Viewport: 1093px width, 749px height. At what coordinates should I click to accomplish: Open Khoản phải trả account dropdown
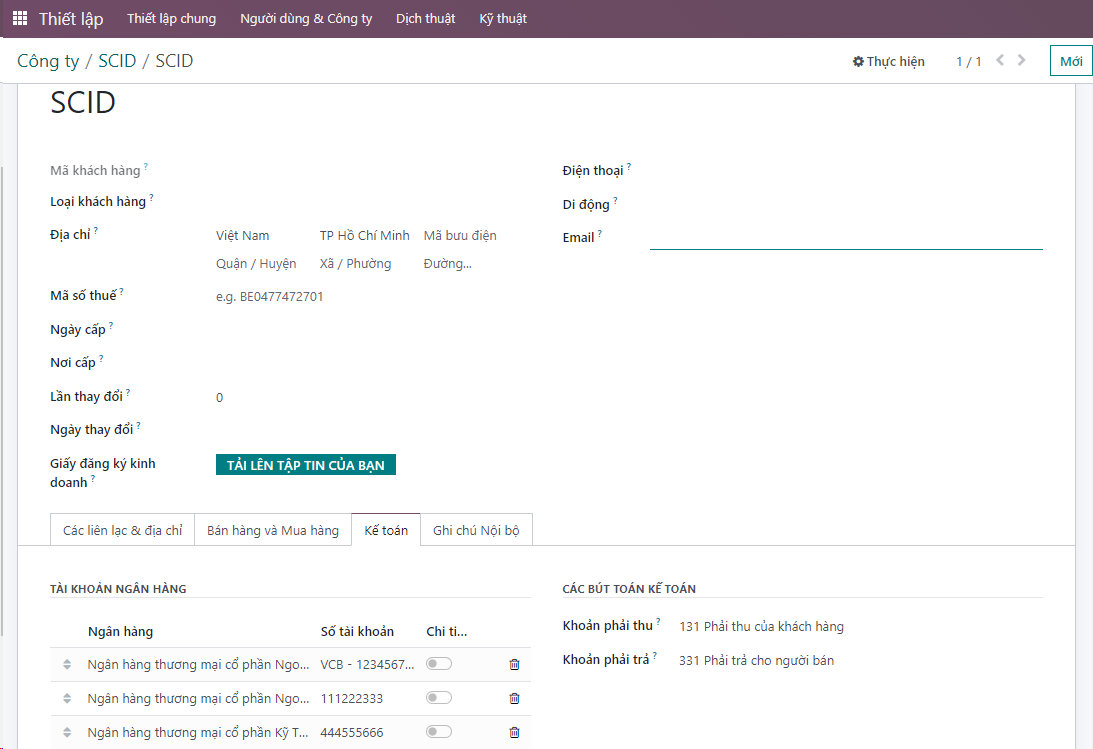click(x=860, y=661)
